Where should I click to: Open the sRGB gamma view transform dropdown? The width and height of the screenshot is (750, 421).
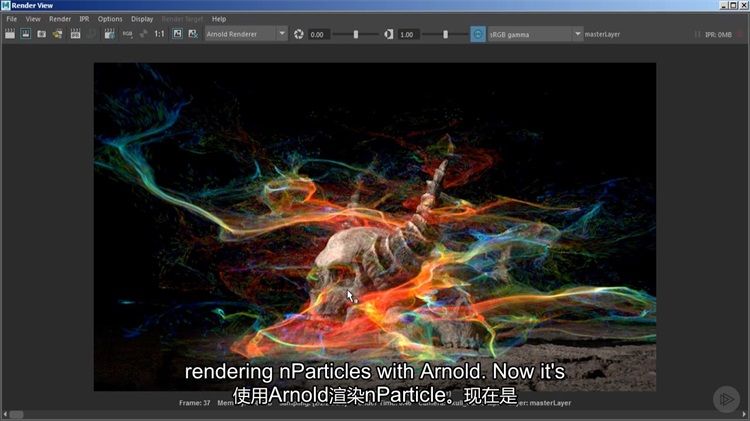point(535,34)
